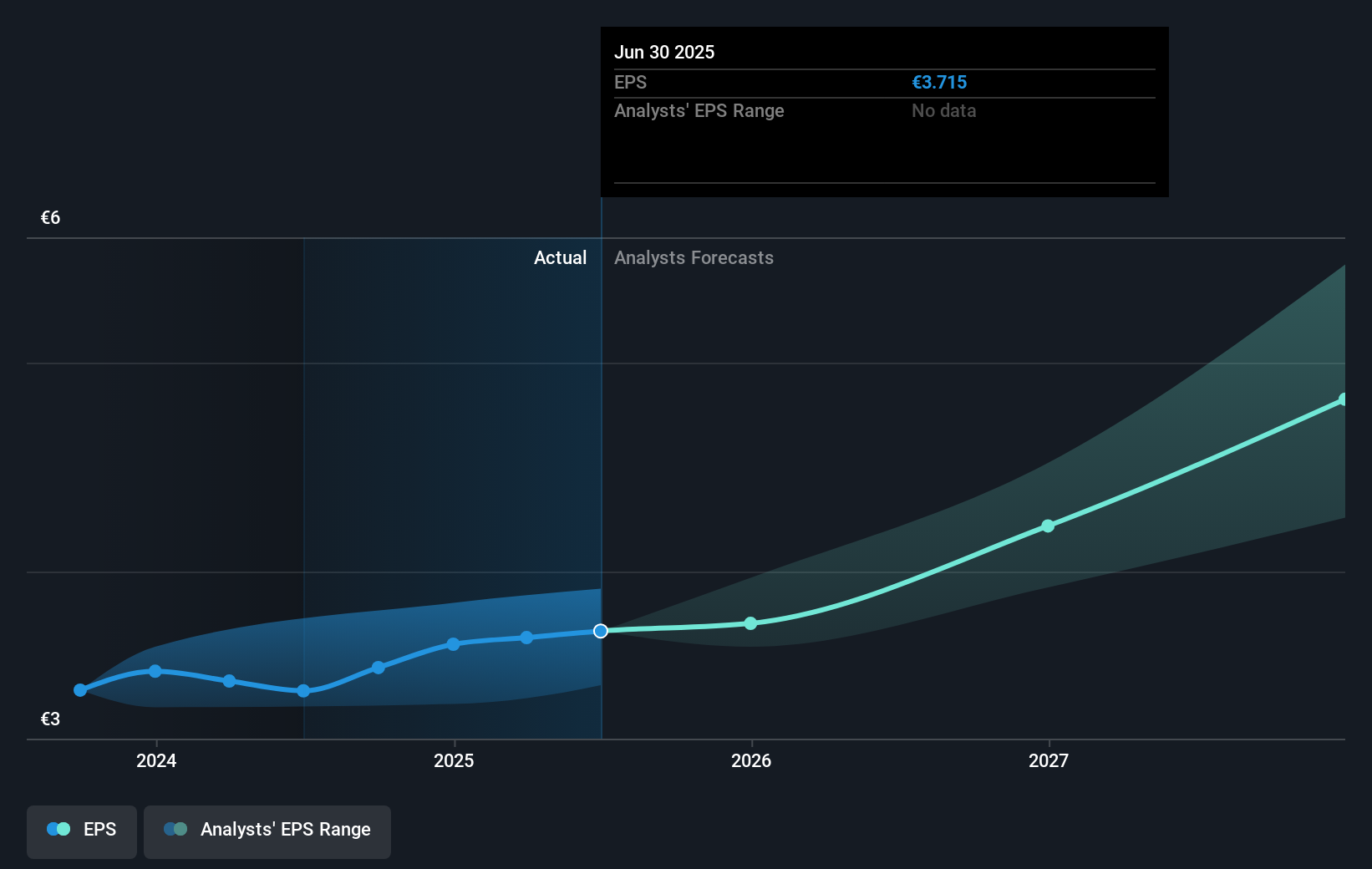This screenshot has width=1372, height=869.
Task: Click the last data point on the forecast line
Action: (1344, 399)
